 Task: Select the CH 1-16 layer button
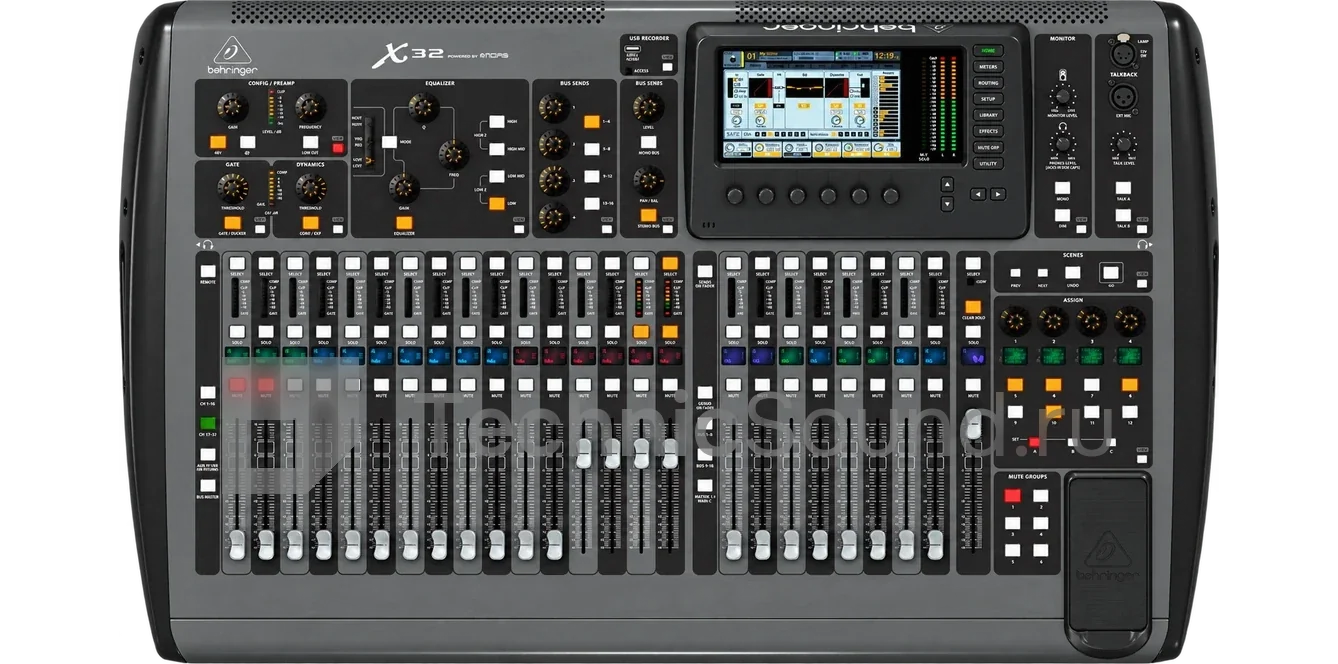tap(207, 392)
